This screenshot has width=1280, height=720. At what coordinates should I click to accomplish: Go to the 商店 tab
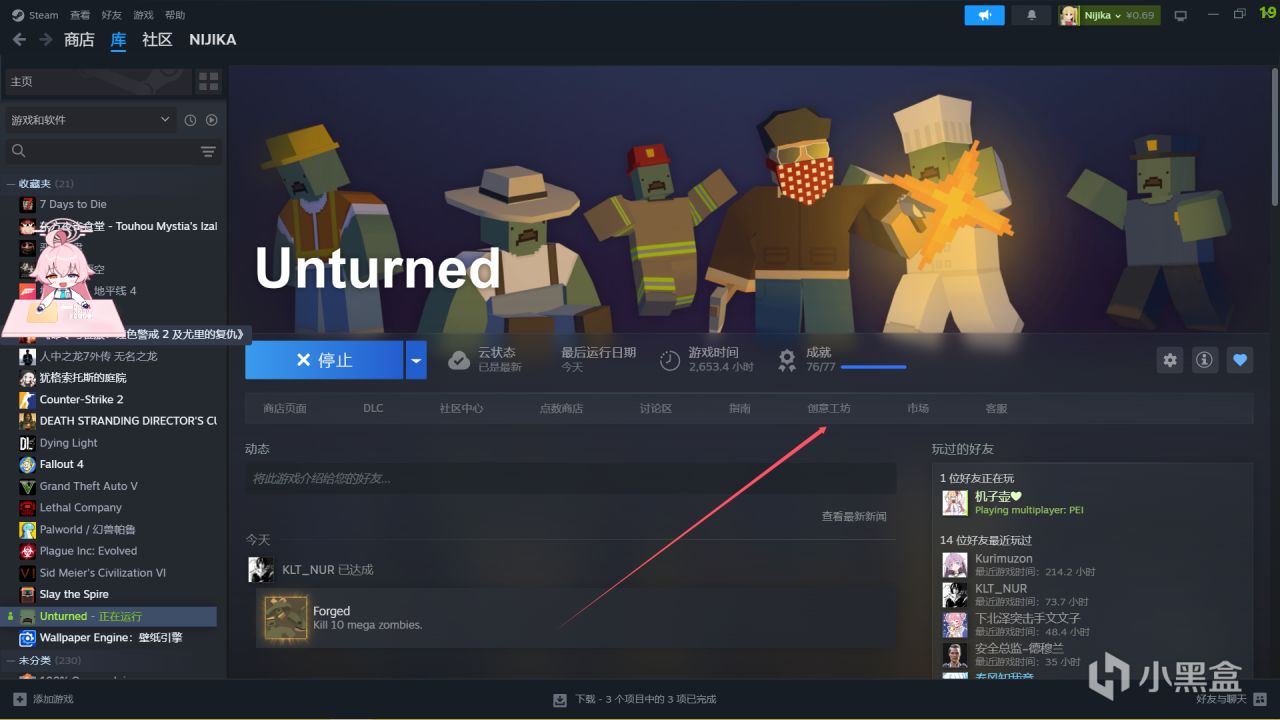(79, 40)
